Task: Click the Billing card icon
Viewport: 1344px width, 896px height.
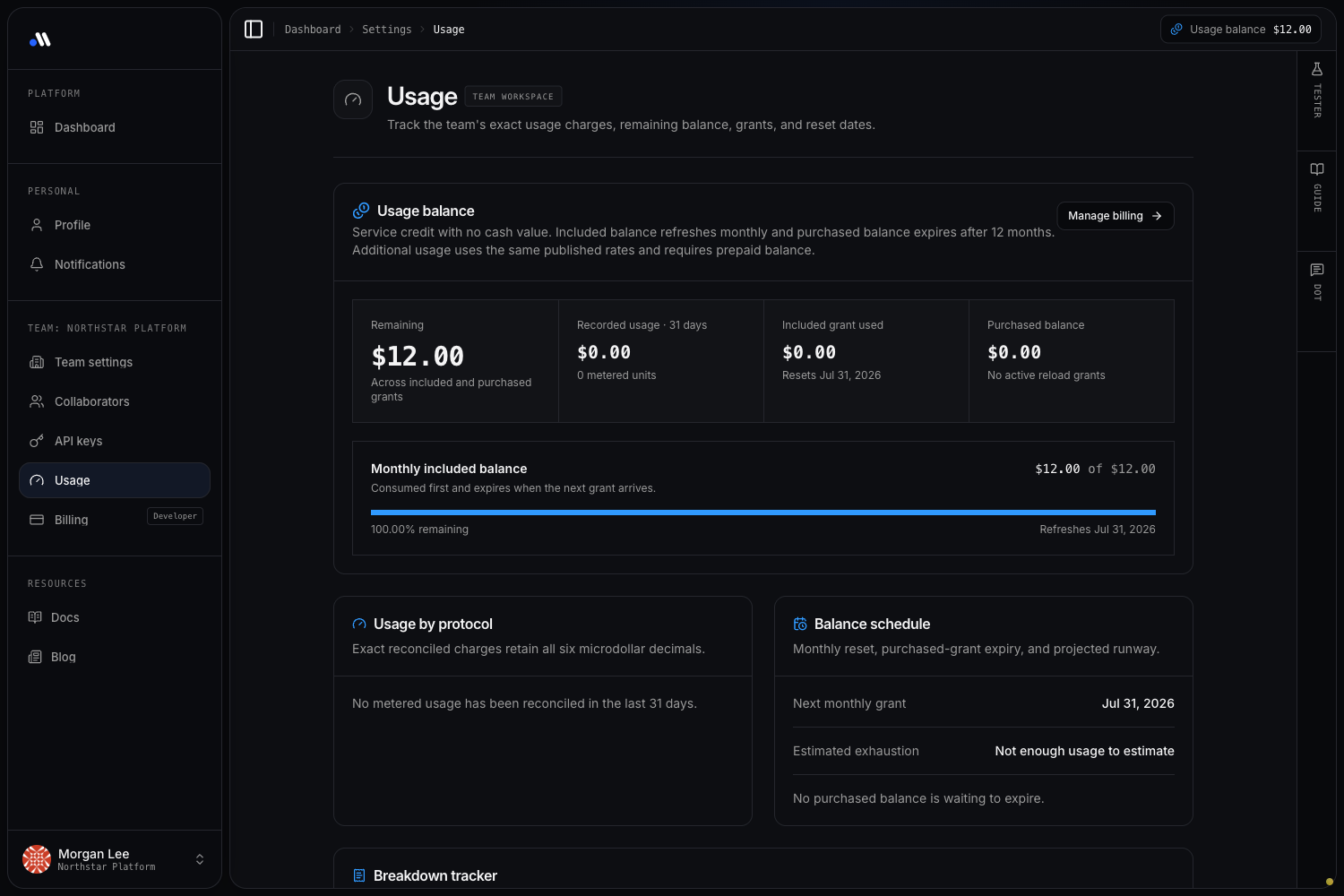Action: click(37, 520)
